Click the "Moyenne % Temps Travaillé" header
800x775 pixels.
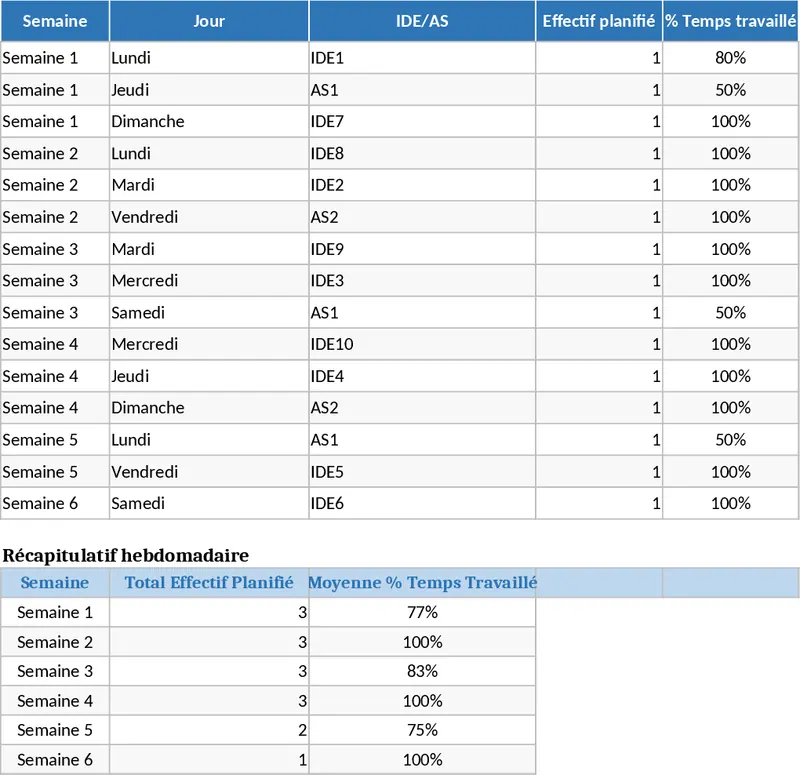pos(422,583)
